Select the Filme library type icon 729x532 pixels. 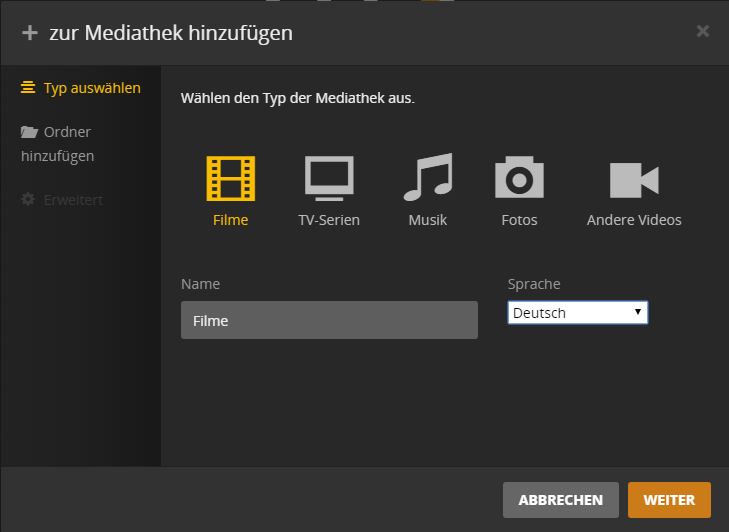click(x=231, y=179)
